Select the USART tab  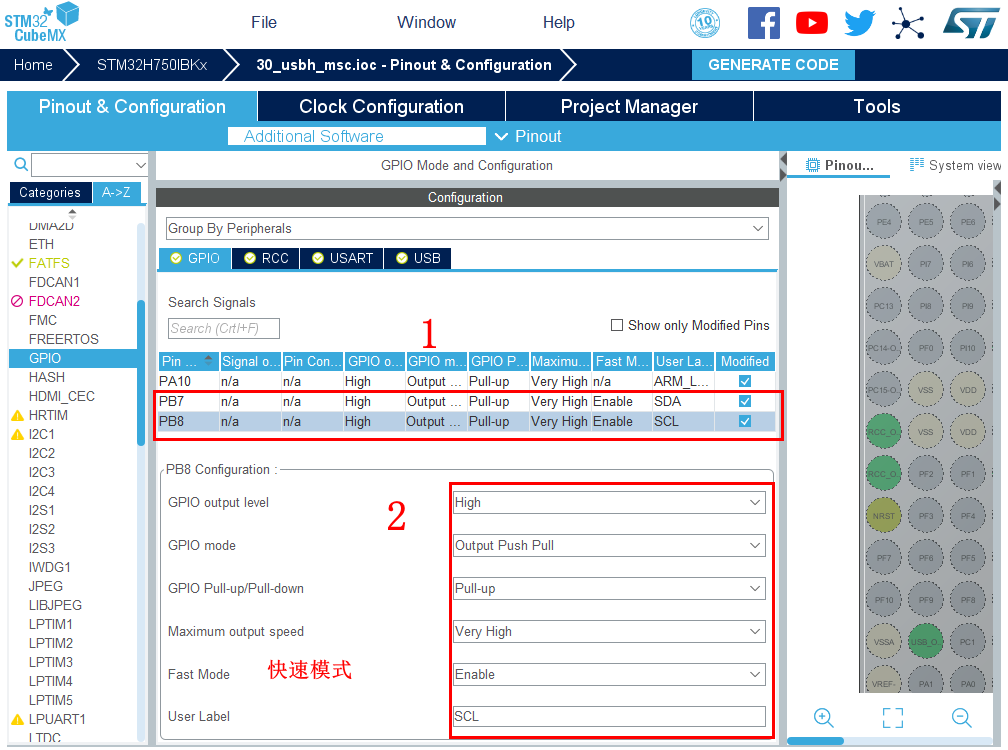[x=342, y=258]
